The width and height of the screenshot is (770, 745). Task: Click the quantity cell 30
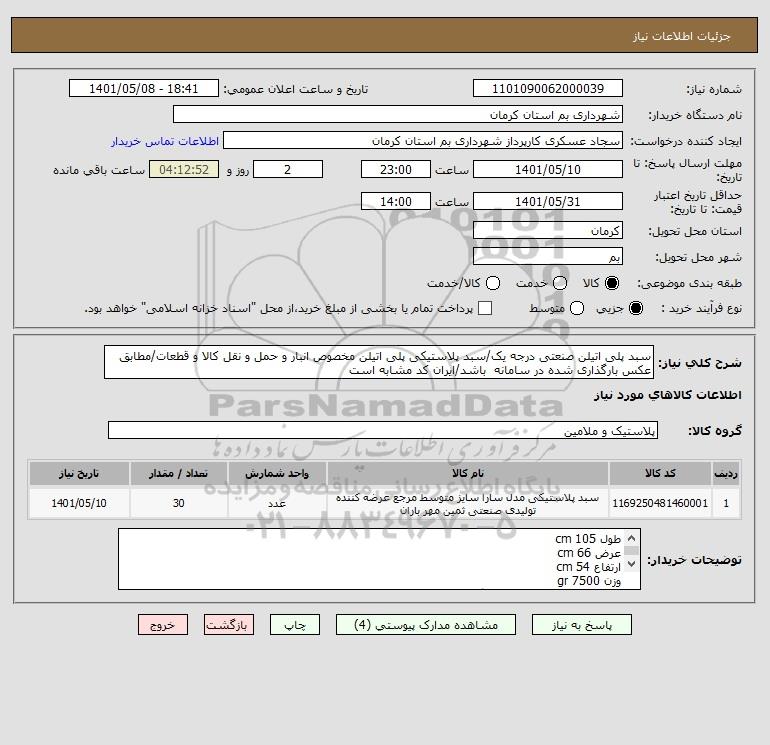coord(178,503)
